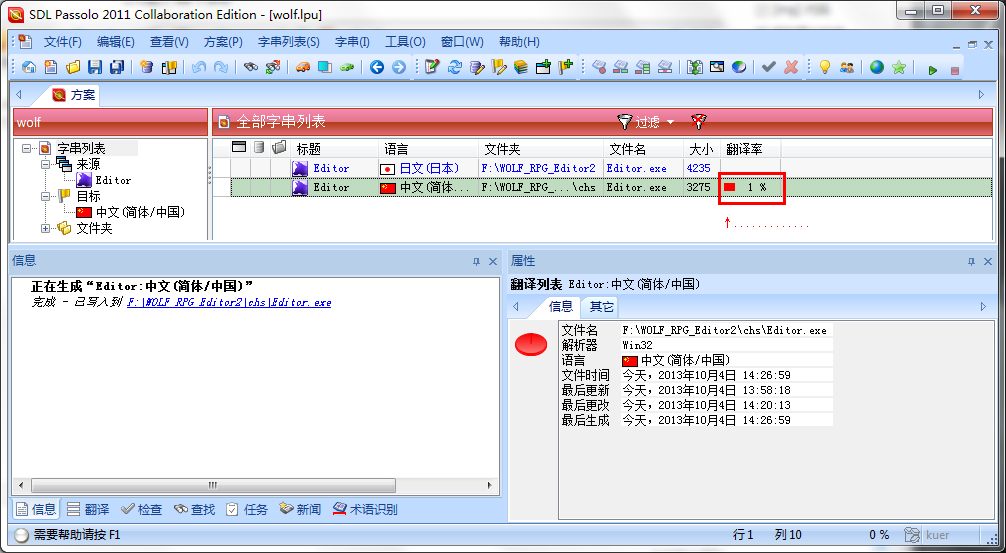Click the red X toolbar icon
This screenshot has height=553, width=1006.
pyautogui.click(x=791, y=67)
